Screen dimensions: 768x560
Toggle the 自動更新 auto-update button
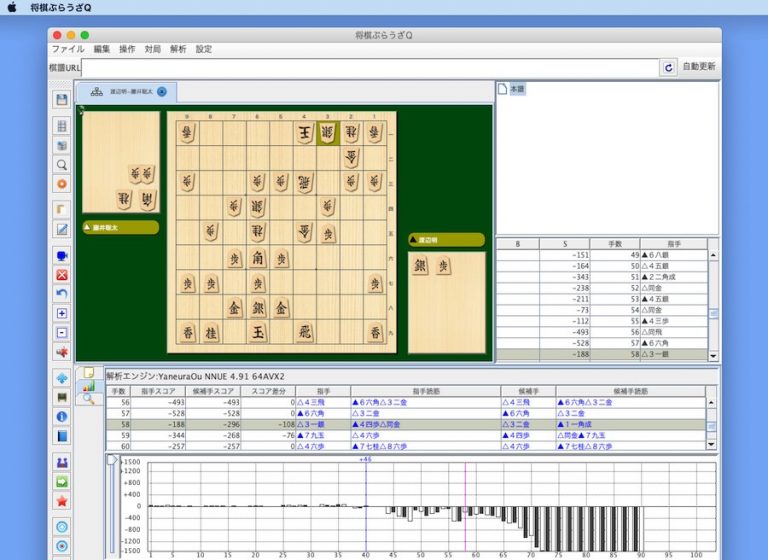coord(699,67)
